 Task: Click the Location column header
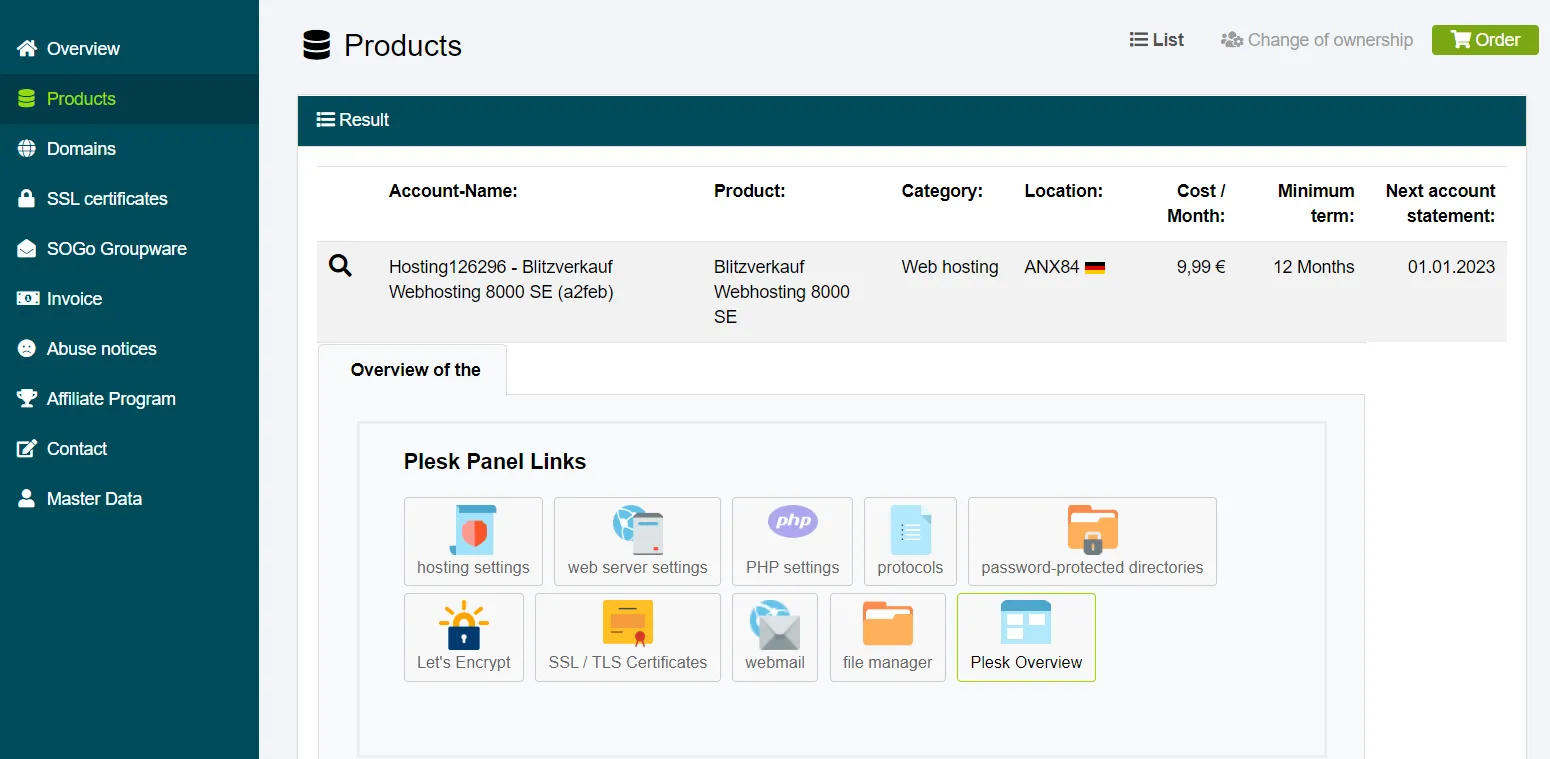tap(1063, 191)
